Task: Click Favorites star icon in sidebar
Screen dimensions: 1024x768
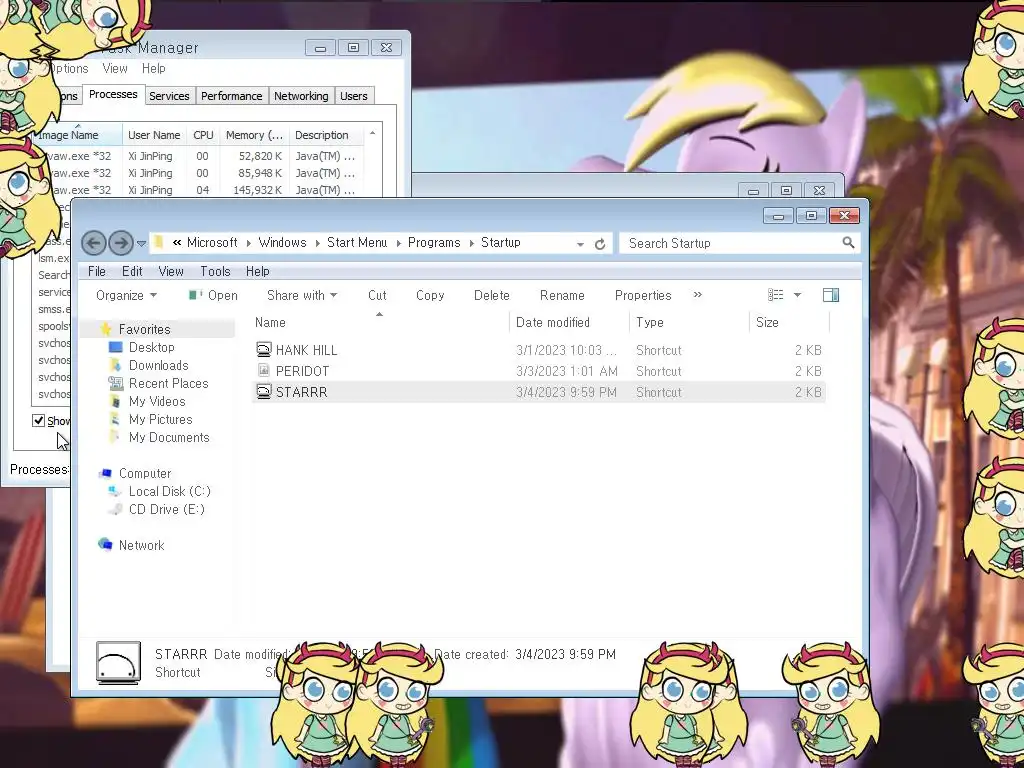Action: point(105,328)
